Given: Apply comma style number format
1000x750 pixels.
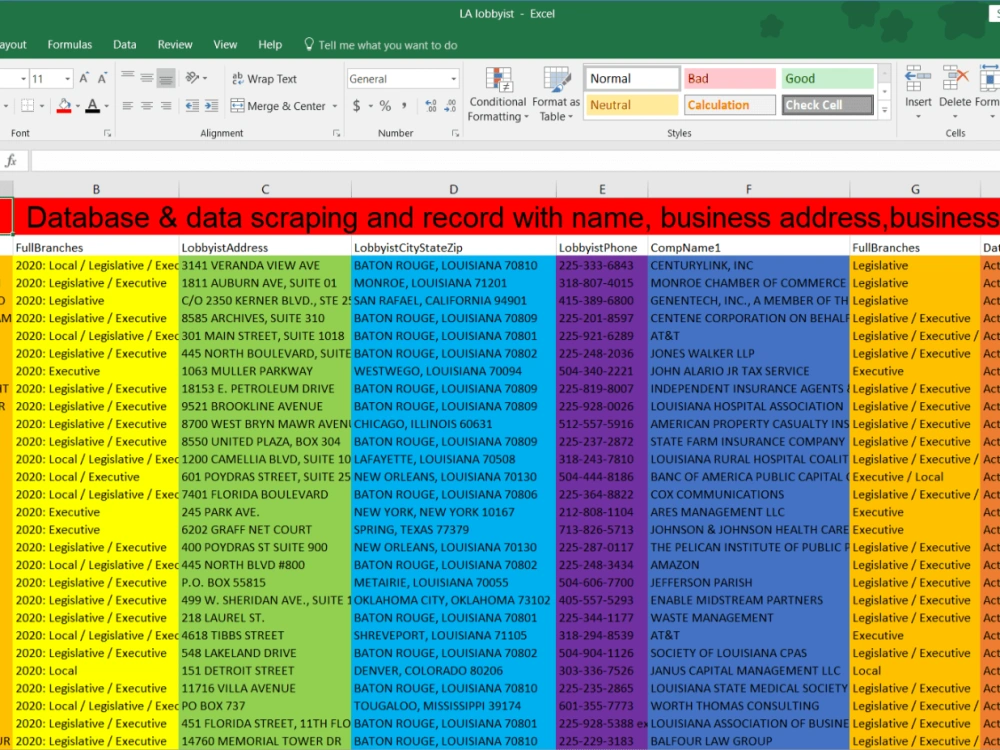Looking at the screenshot, I should tap(404, 106).
